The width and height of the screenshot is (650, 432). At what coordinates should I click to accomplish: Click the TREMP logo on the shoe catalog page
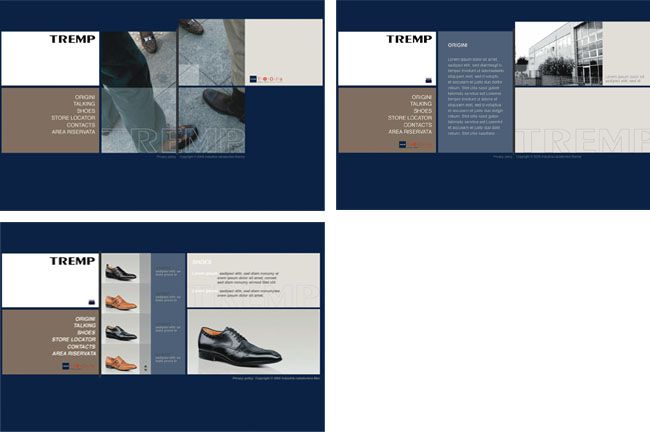(73, 261)
